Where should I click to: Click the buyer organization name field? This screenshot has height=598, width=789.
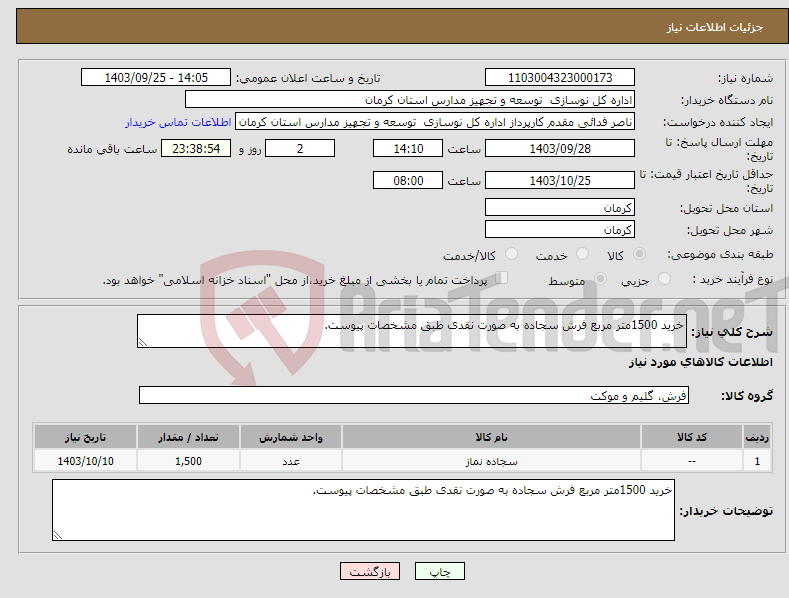point(410,100)
